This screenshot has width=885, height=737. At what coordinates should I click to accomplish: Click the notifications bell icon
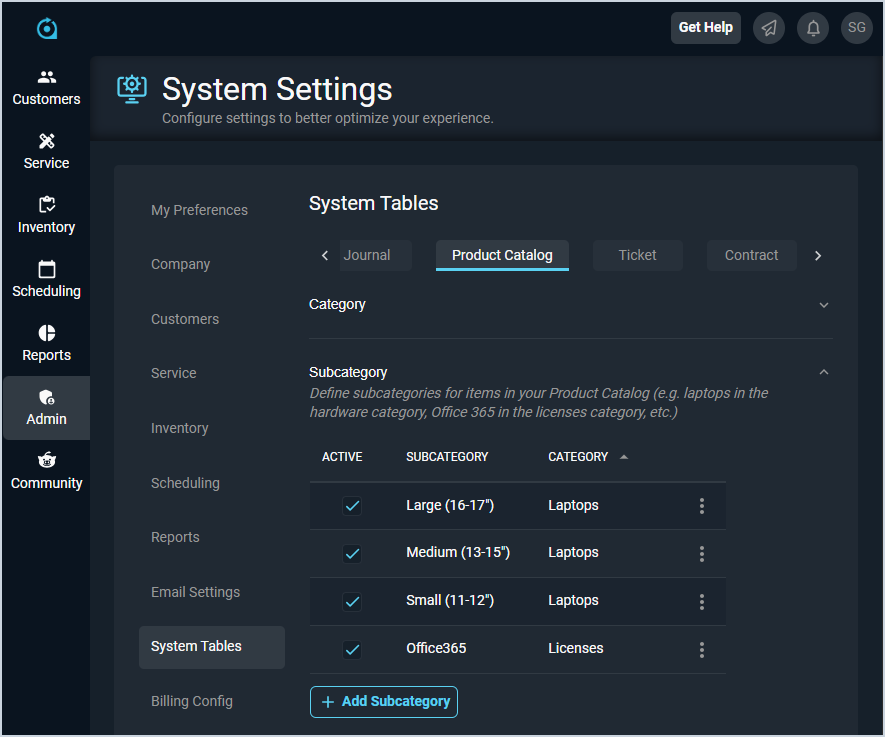813,28
